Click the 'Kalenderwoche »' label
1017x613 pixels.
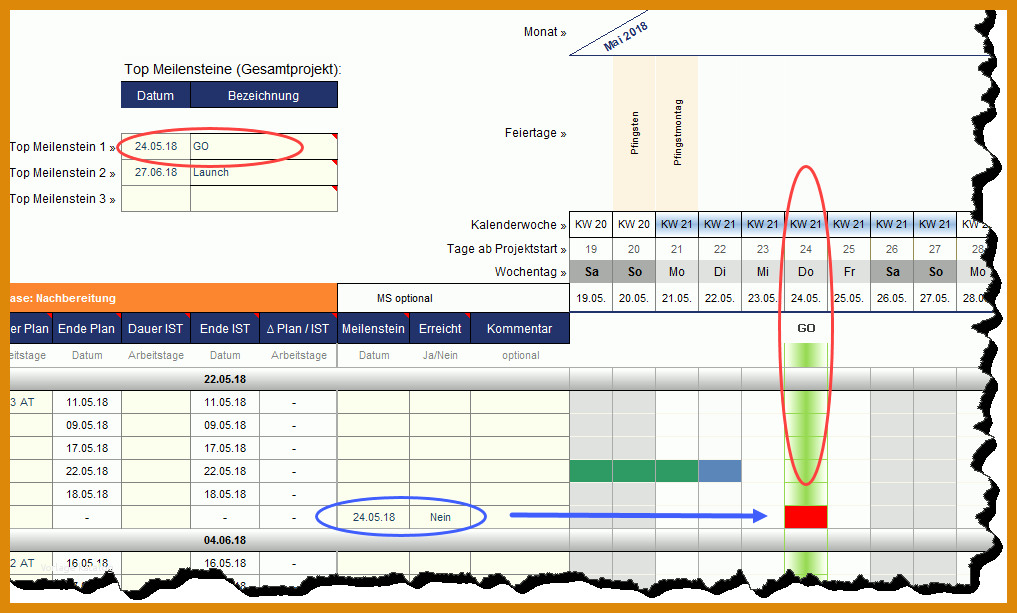click(x=518, y=225)
